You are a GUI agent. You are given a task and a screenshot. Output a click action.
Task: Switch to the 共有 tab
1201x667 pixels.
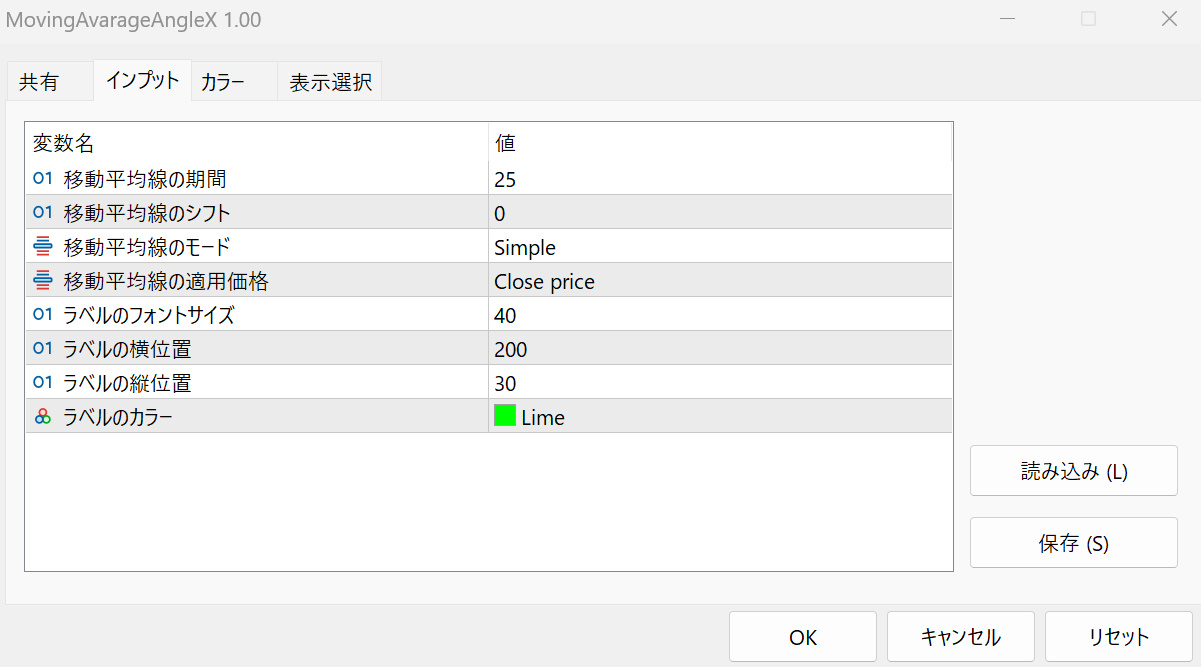click(x=39, y=82)
